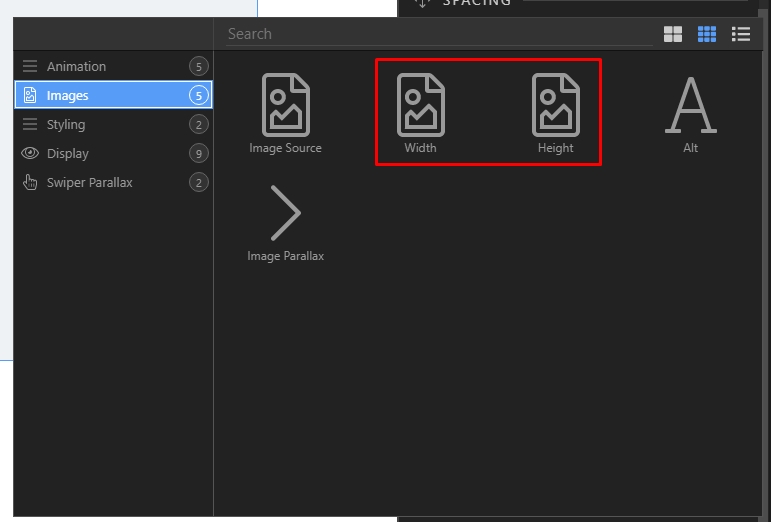Open the Images category
This screenshot has width=771, height=522.
113,95
